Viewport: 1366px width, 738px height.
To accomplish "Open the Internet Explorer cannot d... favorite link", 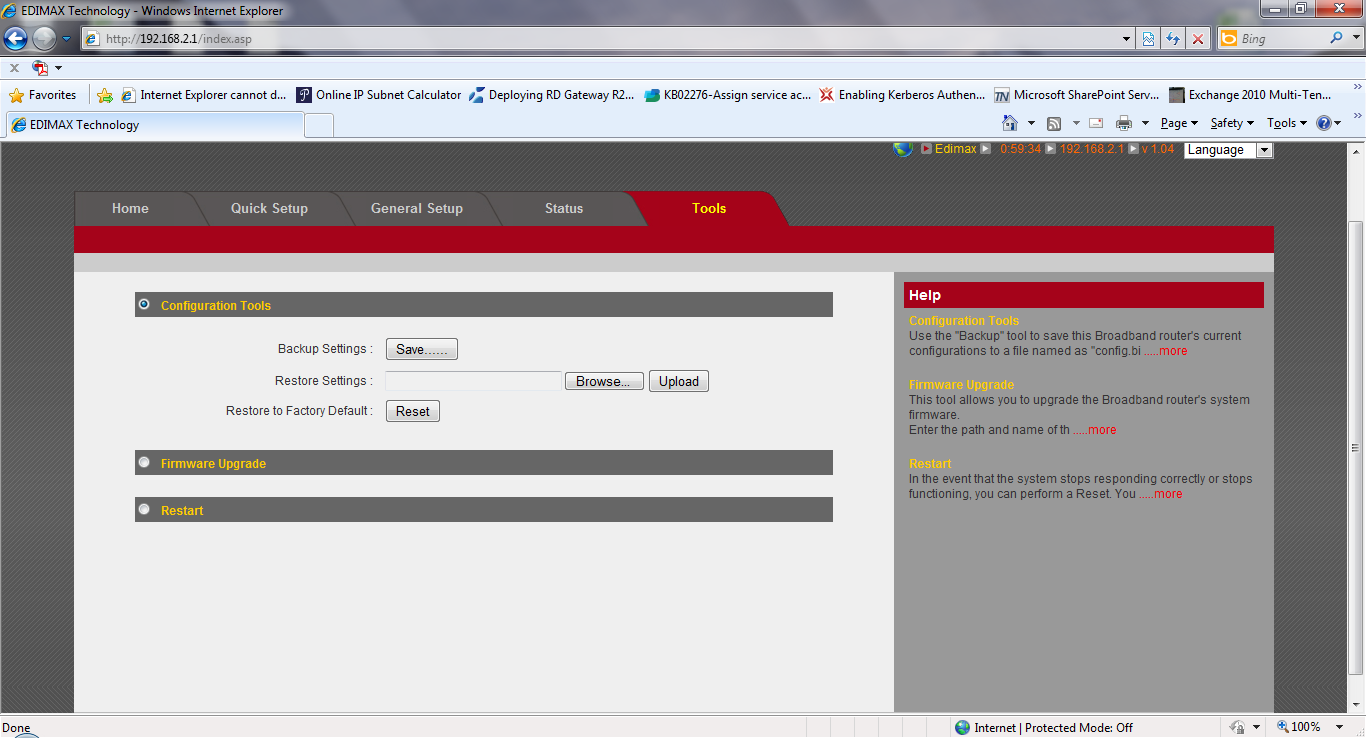I will [x=204, y=95].
